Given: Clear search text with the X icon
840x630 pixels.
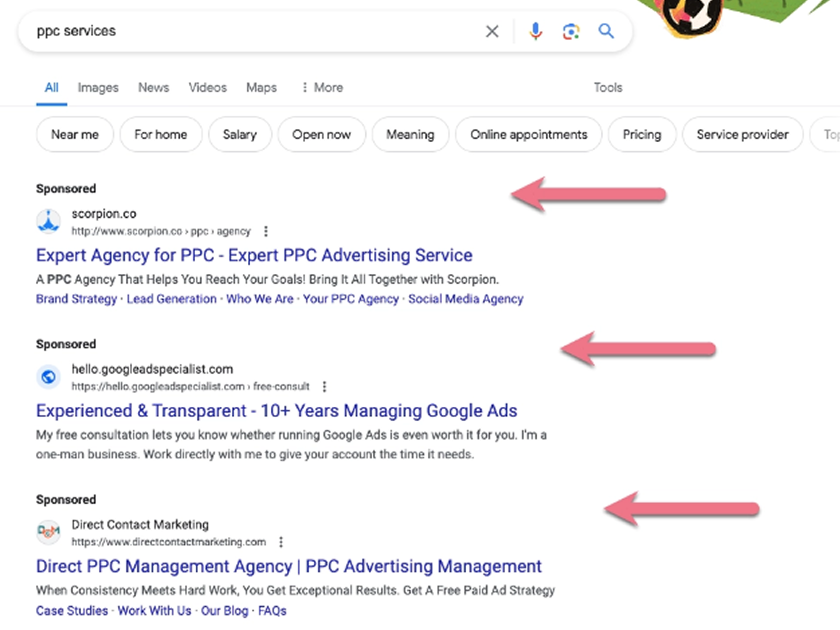Looking at the screenshot, I should coord(492,31).
